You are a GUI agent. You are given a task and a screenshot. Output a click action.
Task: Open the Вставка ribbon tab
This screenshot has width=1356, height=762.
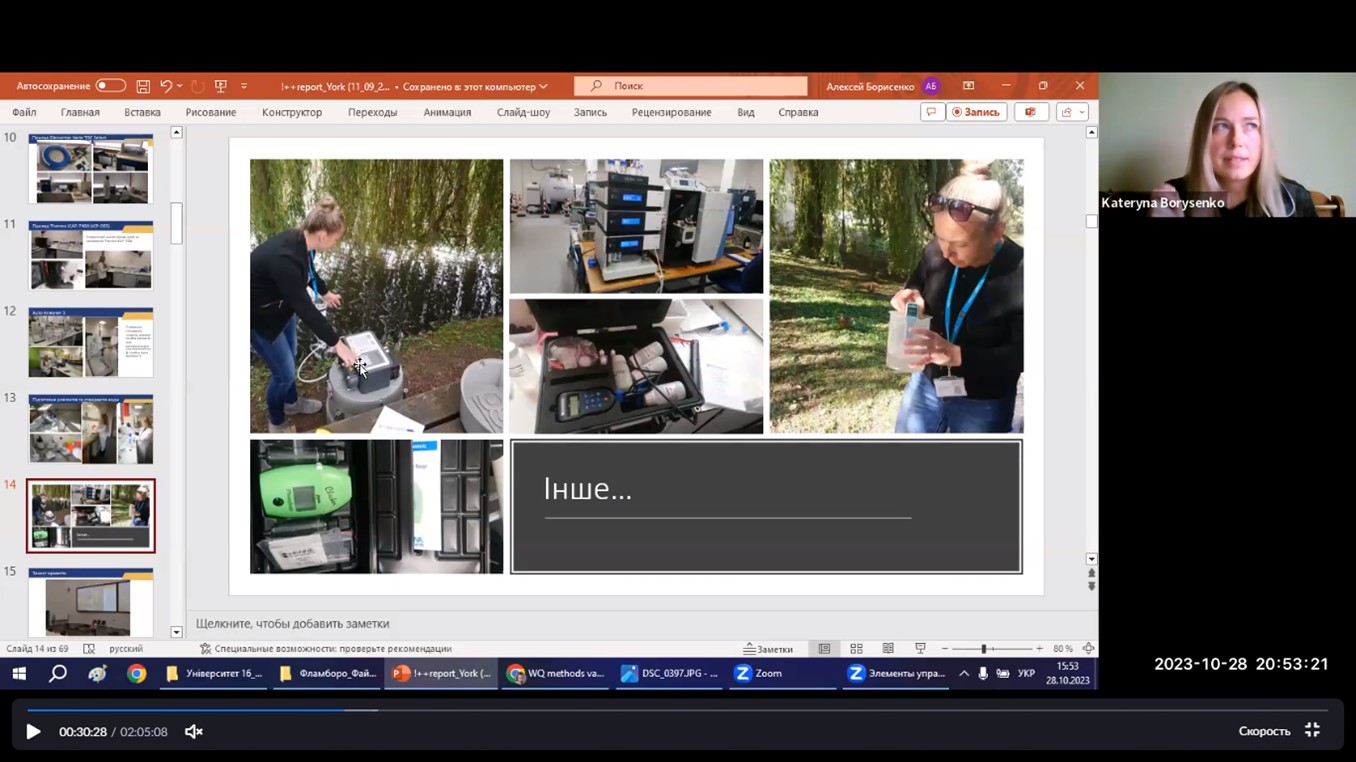point(142,112)
